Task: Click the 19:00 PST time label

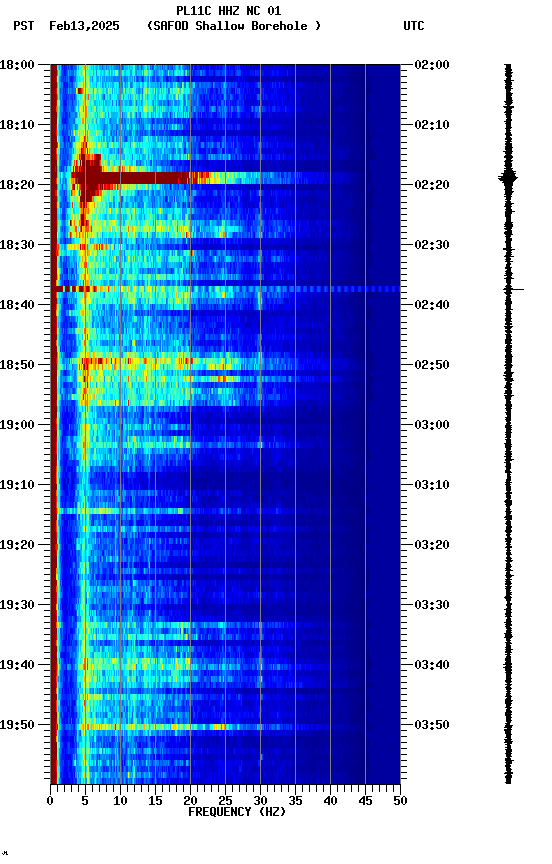Action: (x=17, y=425)
